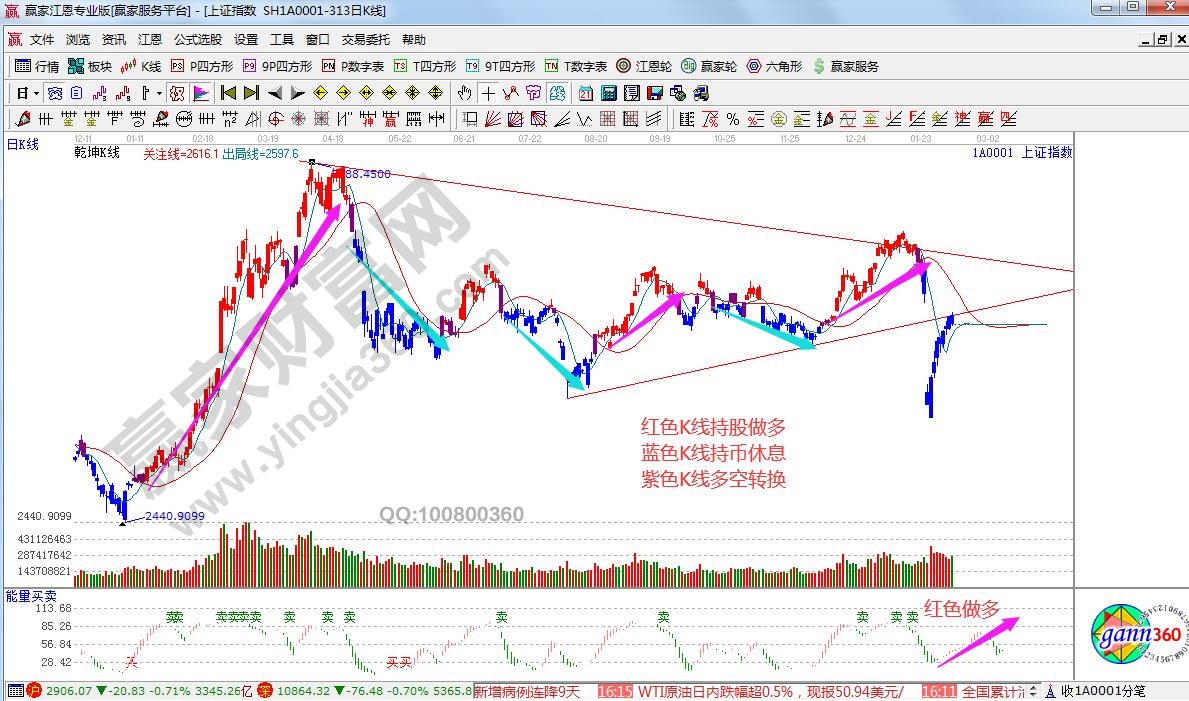
Task: Open the 公式选股 menu
Action: [x=197, y=40]
